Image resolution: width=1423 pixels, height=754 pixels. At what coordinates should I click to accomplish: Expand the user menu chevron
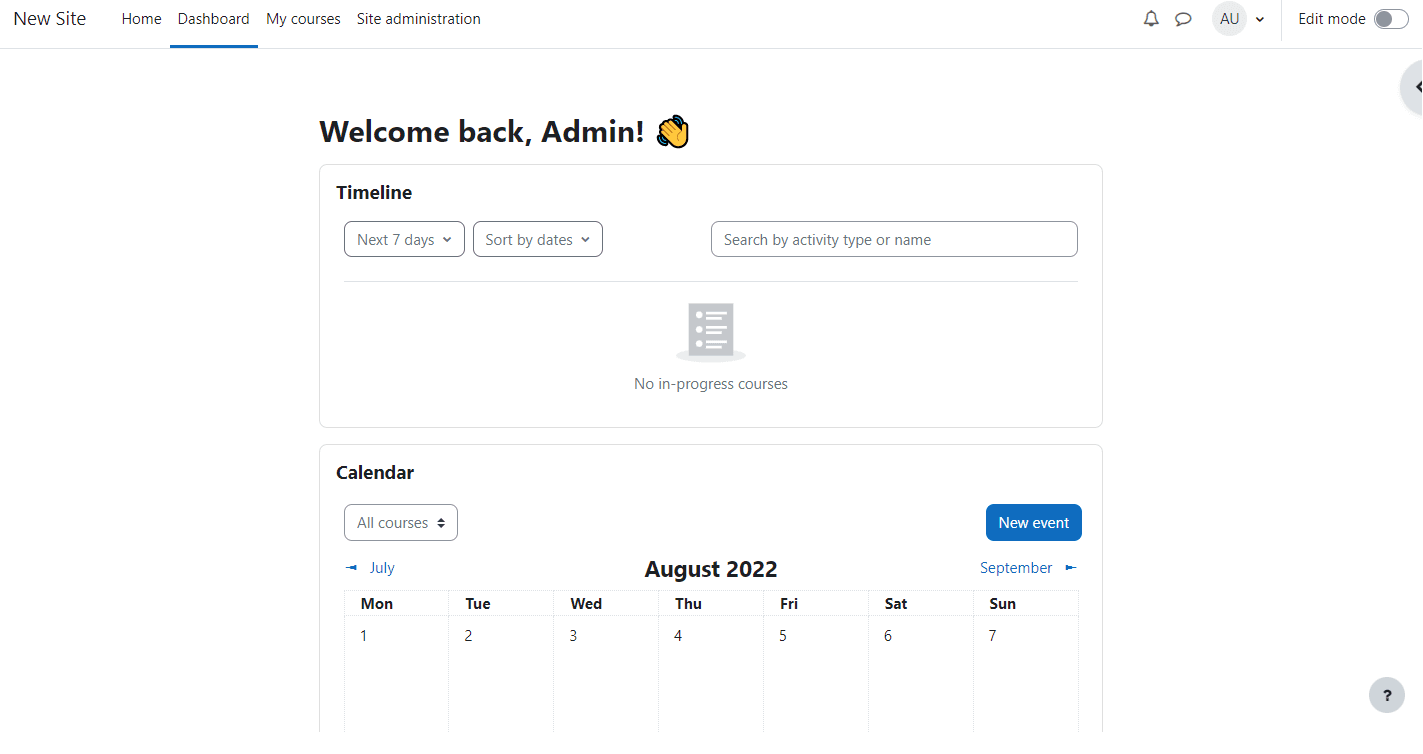(1260, 19)
